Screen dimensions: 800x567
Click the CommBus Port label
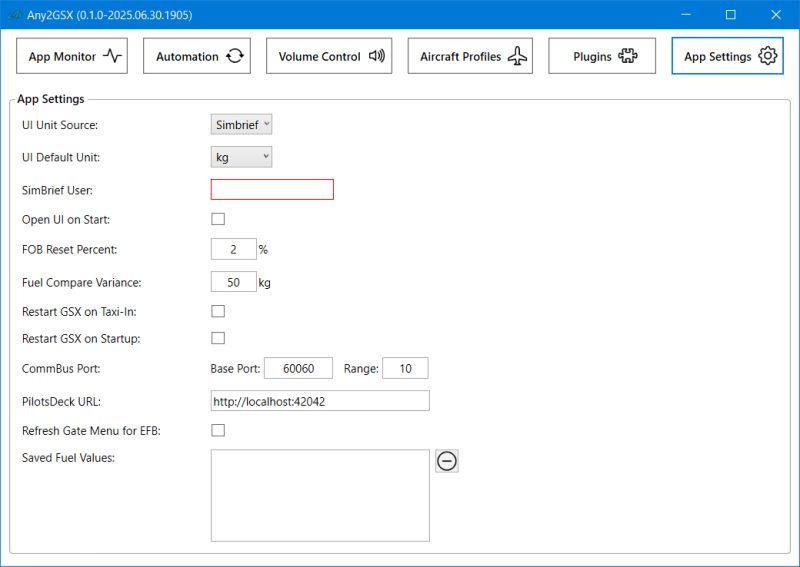(61, 368)
